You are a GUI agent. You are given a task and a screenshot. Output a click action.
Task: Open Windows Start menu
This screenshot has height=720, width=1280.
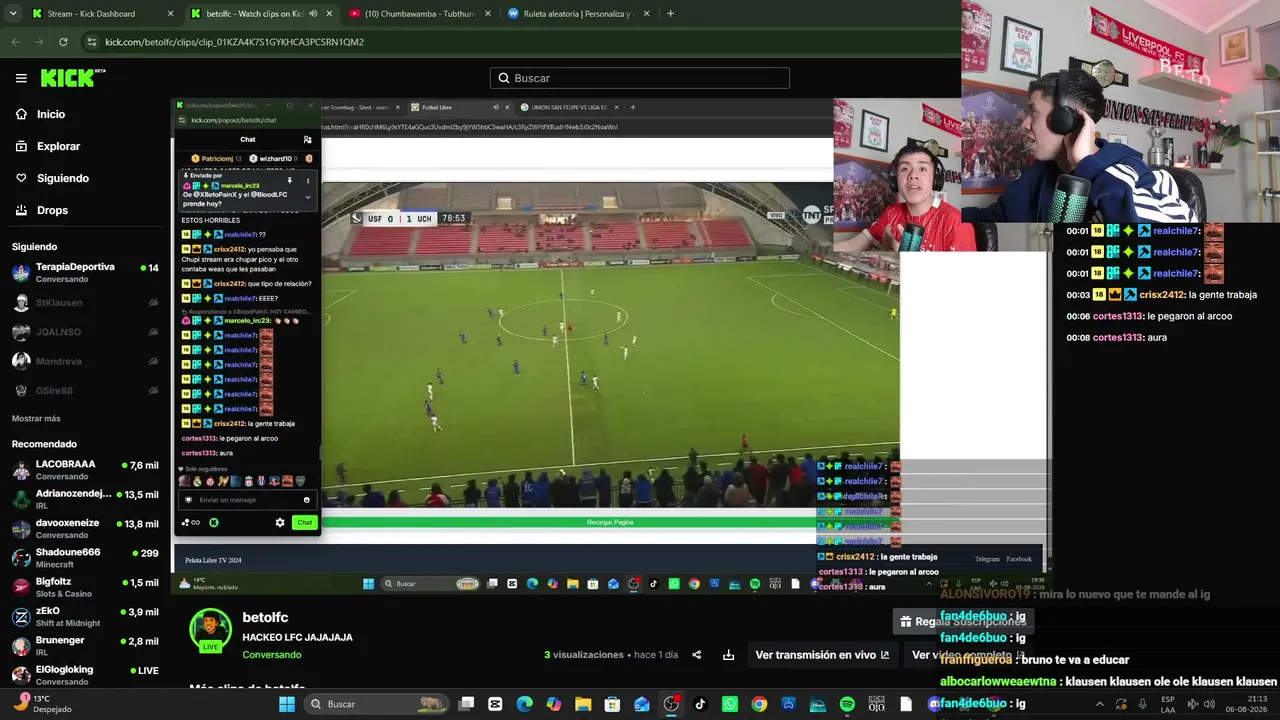pos(287,704)
